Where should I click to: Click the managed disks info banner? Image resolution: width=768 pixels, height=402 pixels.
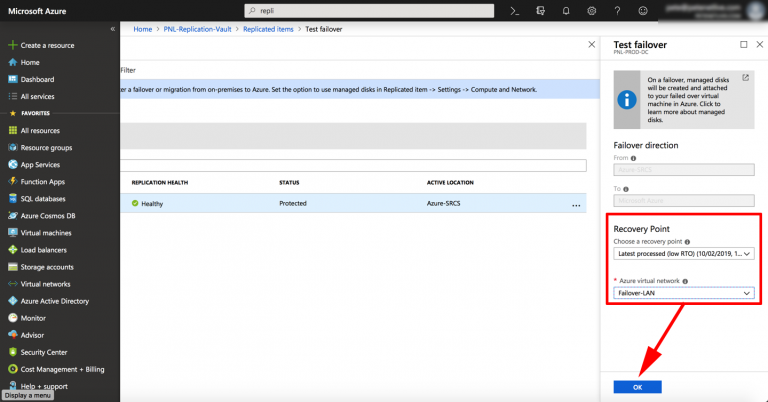(684, 99)
